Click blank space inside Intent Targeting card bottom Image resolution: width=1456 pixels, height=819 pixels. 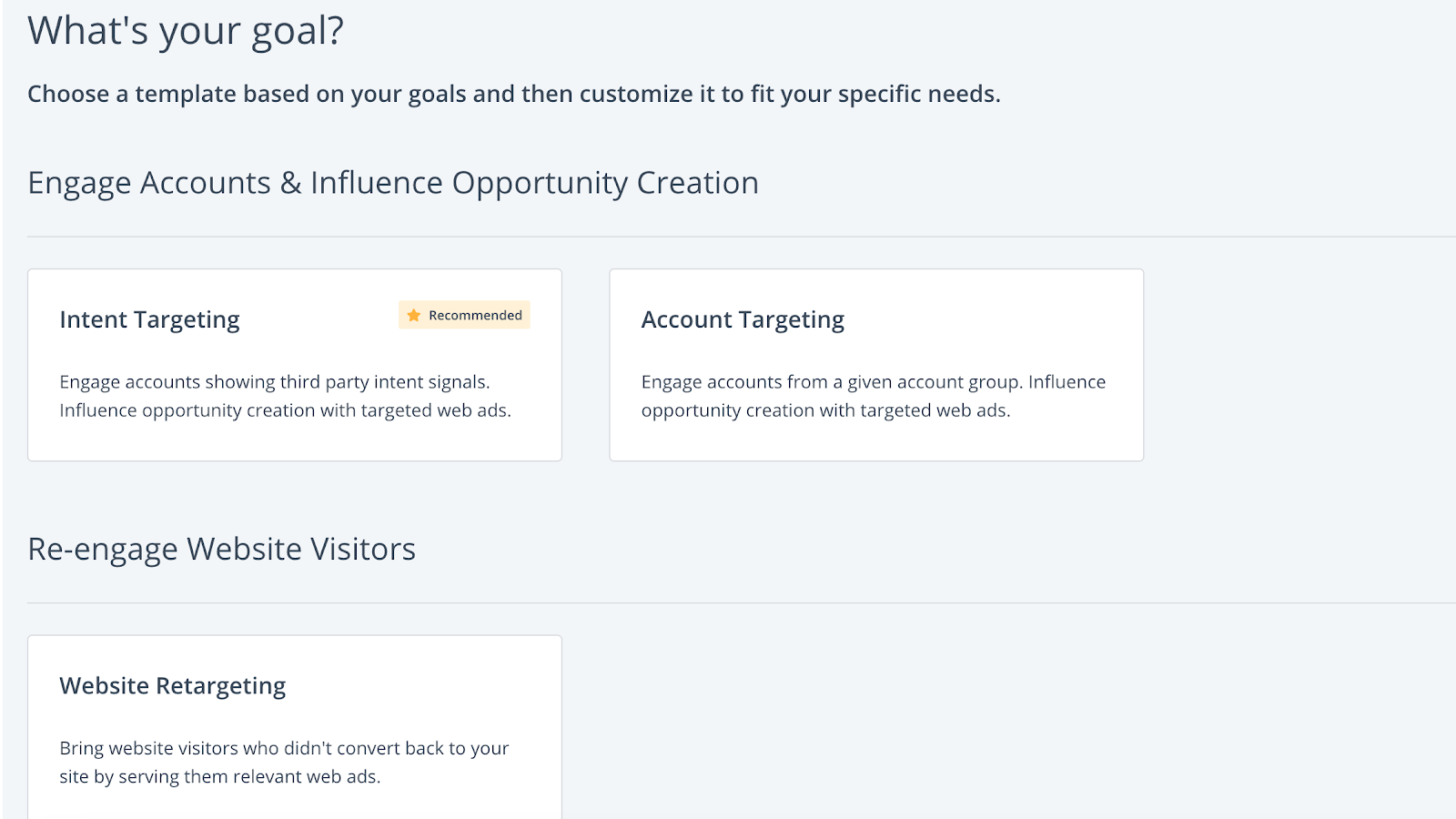pyautogui.click(x=294, y=441)
